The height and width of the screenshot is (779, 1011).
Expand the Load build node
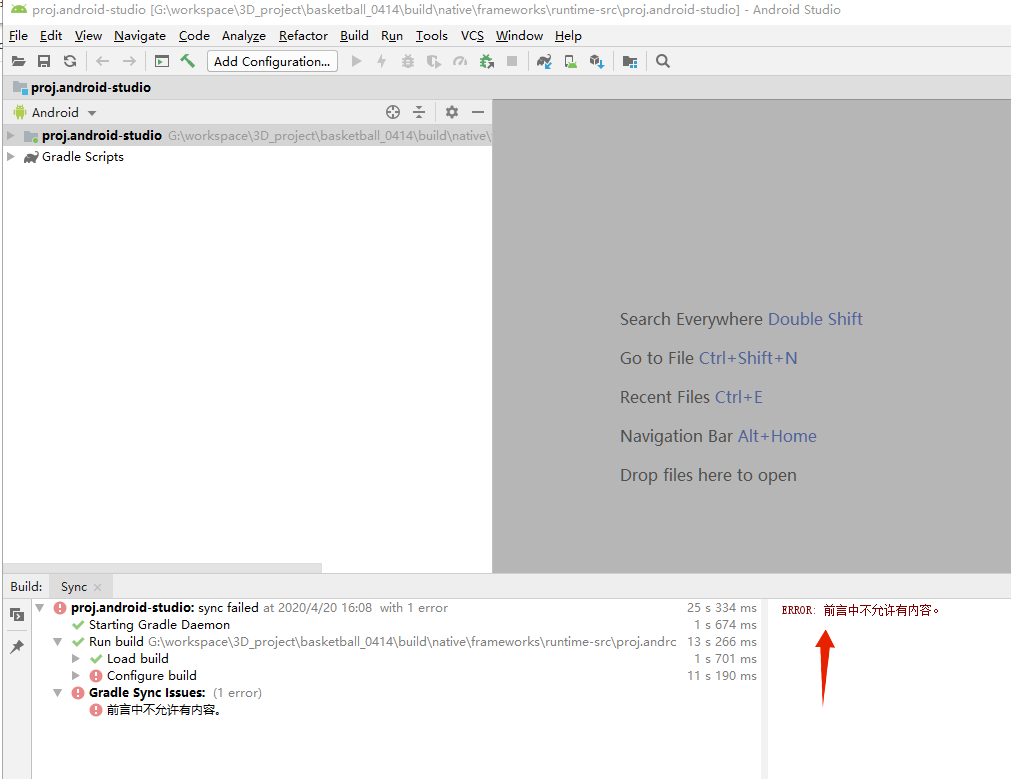(75, 658)
